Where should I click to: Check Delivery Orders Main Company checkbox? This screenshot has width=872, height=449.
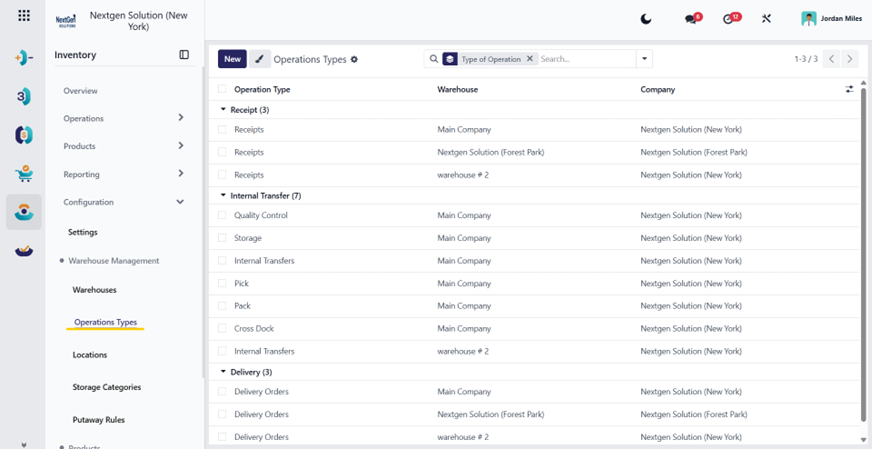point(222,391)
